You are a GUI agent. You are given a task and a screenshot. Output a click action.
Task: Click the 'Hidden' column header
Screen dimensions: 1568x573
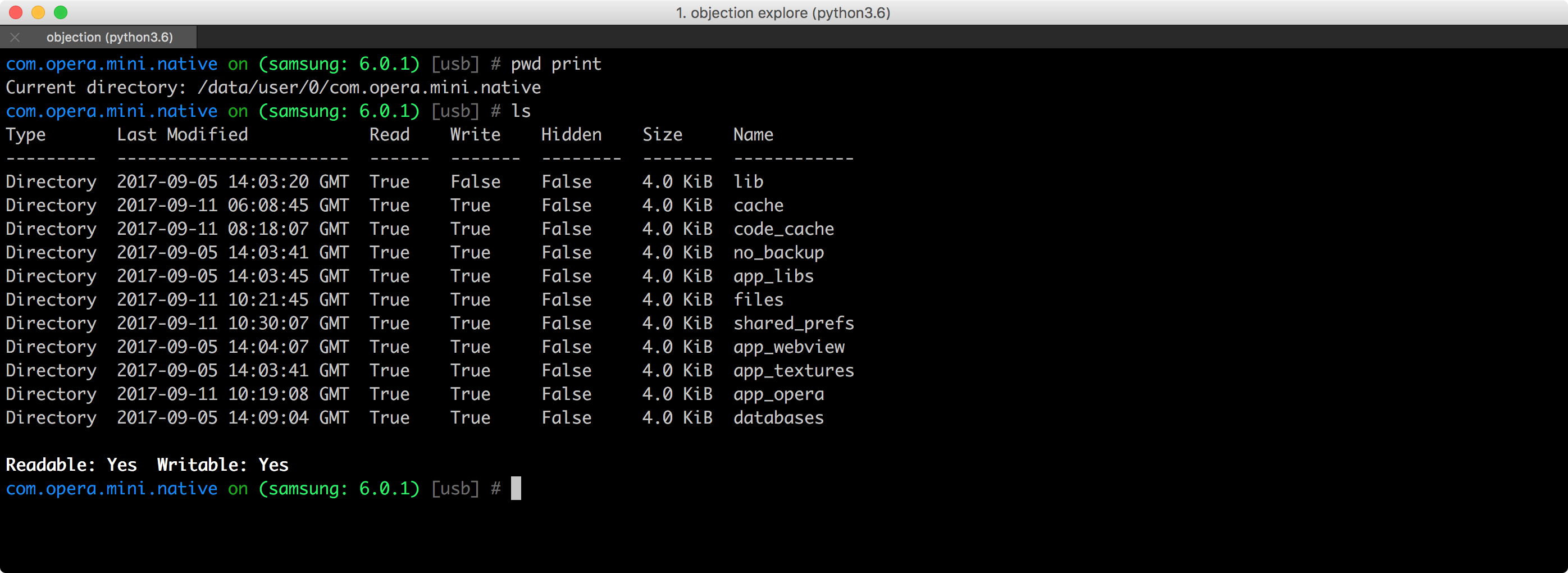click(x=572, y=135)
